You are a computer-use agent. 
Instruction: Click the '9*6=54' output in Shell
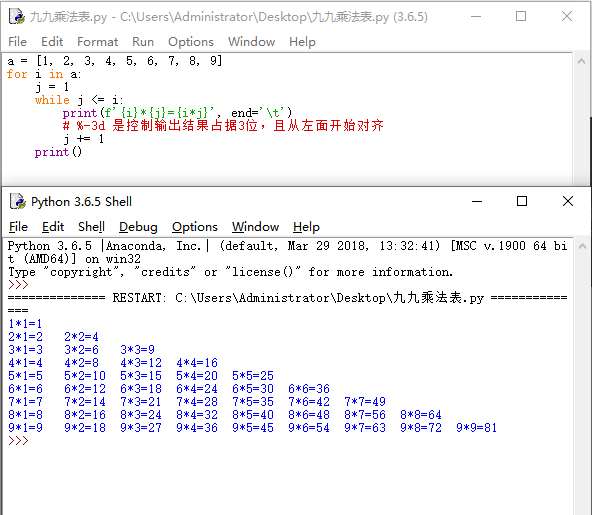pyautogui.click(x=309, y=428)
